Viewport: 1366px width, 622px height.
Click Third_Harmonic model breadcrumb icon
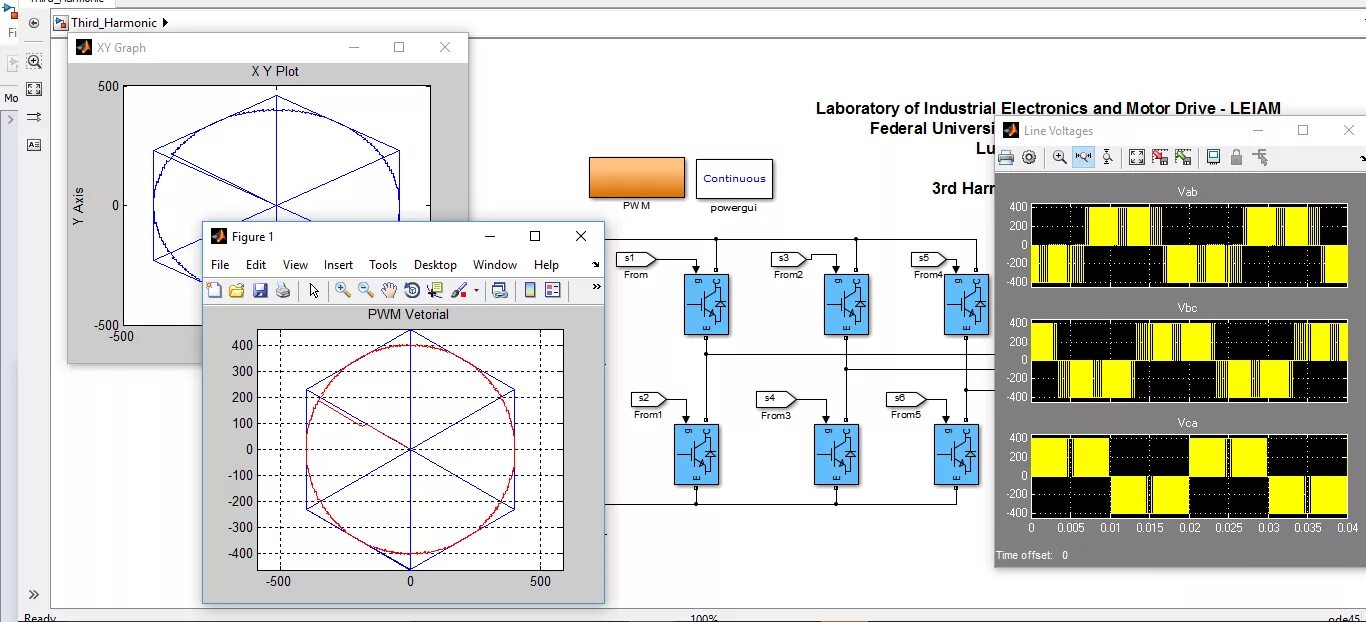point(61,22)
